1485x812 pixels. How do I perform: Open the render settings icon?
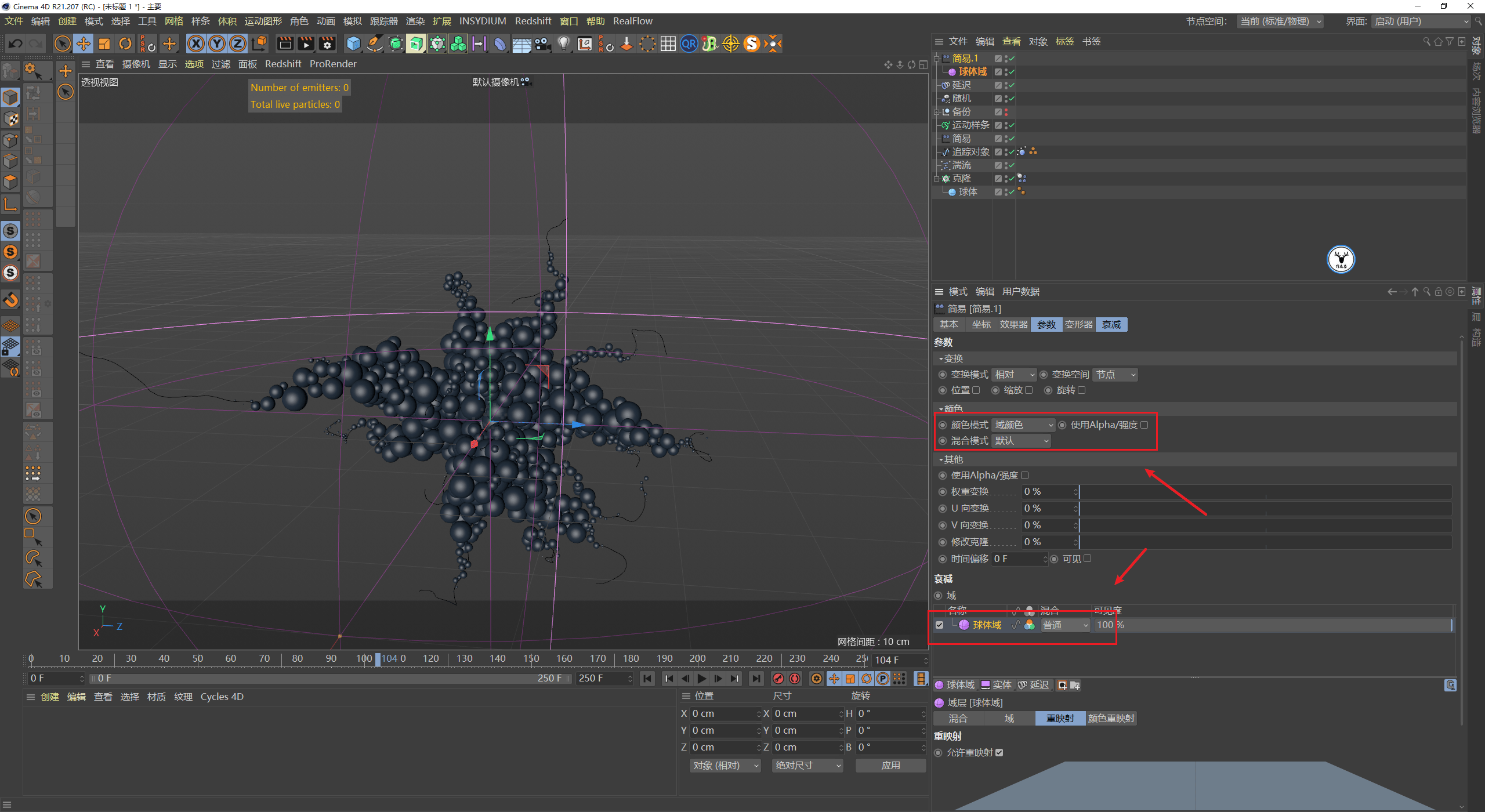tap(327, 43)
